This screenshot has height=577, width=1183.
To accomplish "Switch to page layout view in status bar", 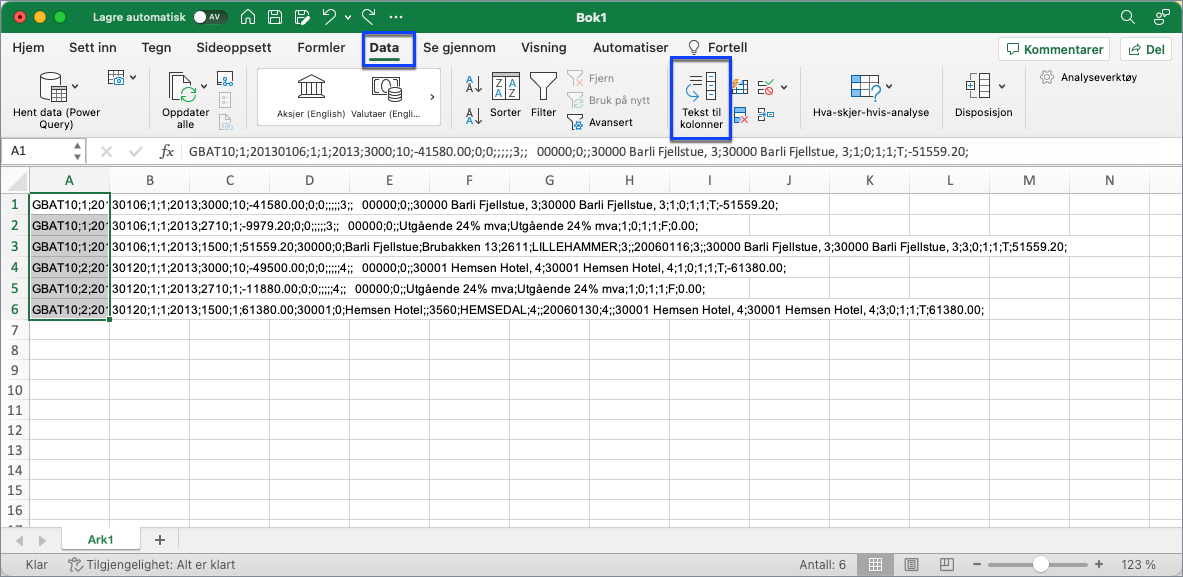I will tap(911, 564).
